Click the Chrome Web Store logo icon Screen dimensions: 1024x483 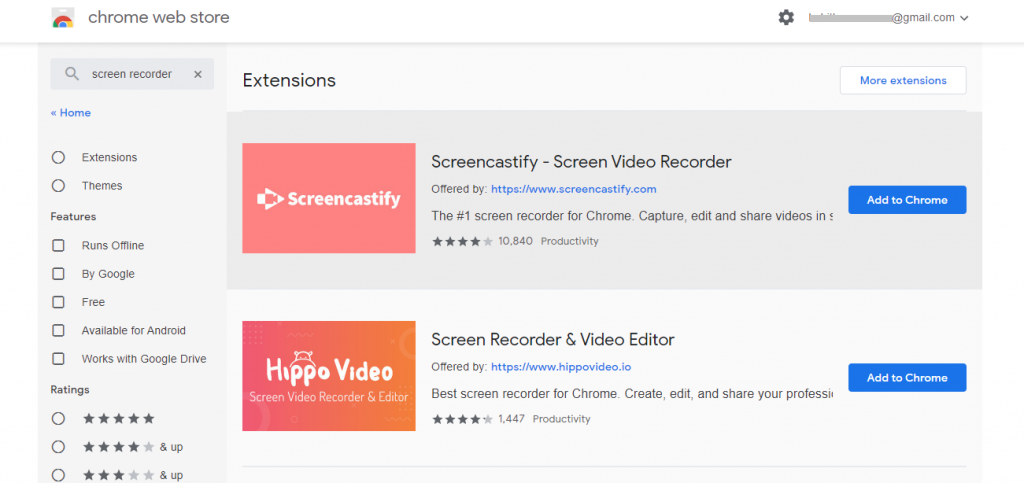63,18
